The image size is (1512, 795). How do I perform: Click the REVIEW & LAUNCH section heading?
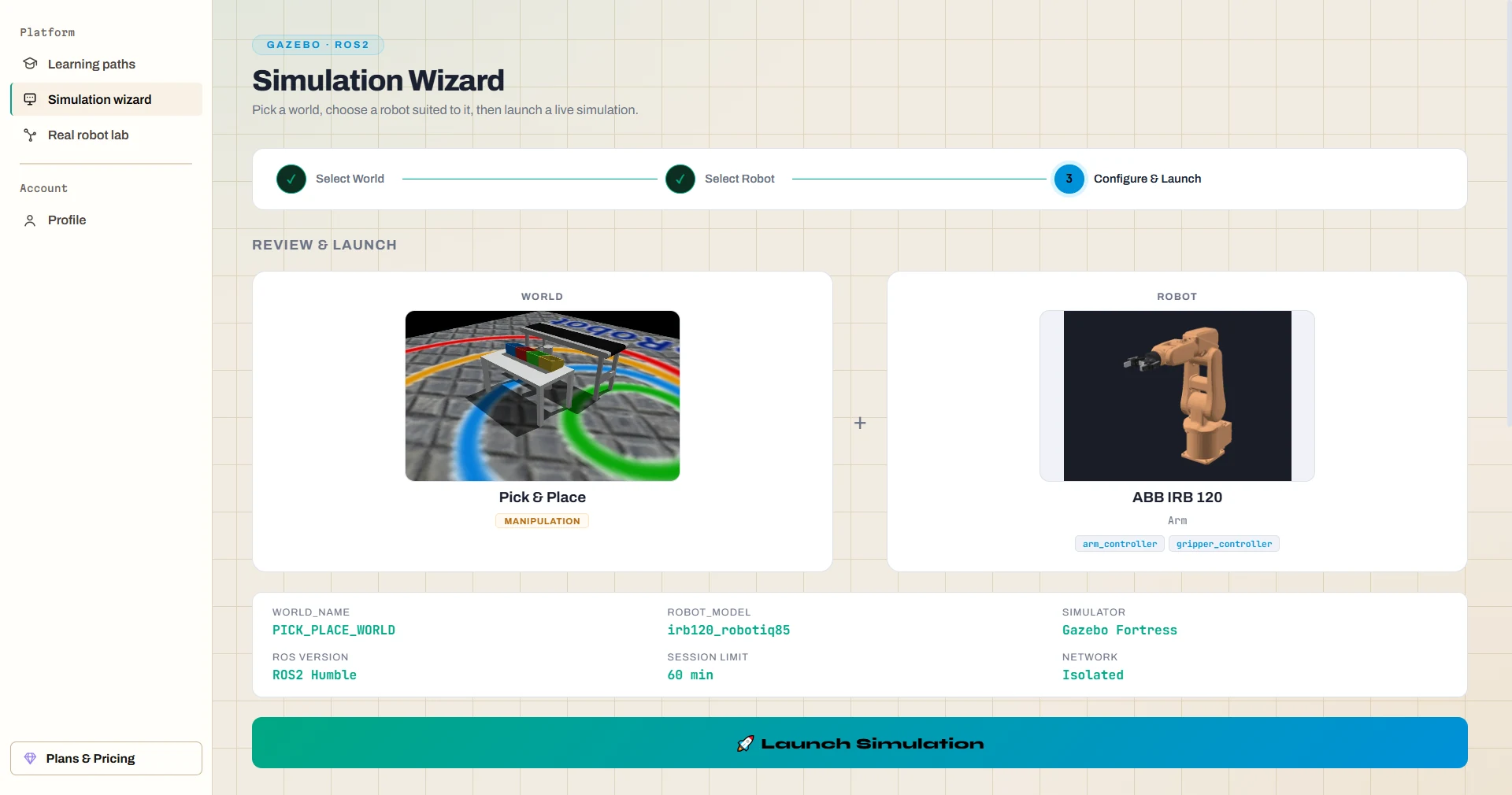tap(324, 245)
